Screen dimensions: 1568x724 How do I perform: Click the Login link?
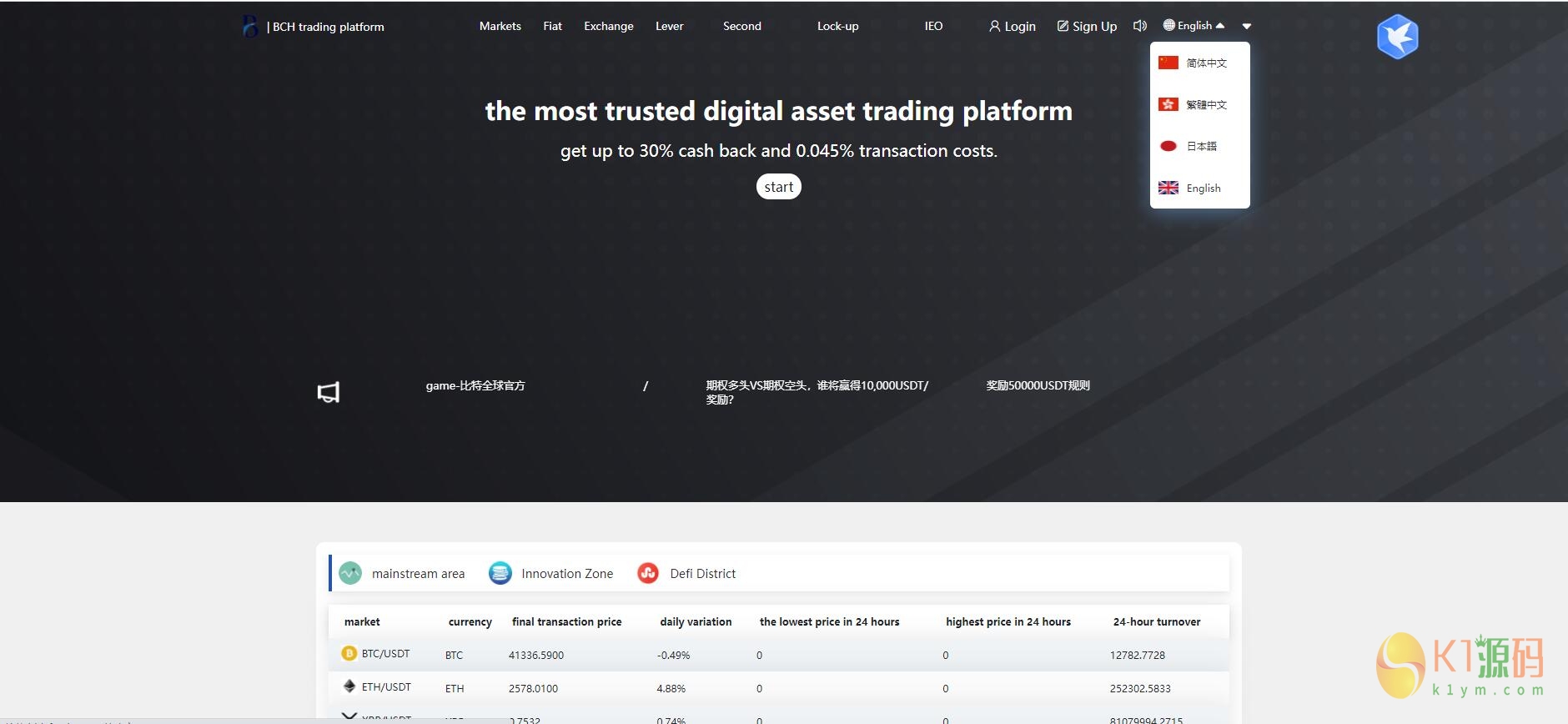[1013, 26]
